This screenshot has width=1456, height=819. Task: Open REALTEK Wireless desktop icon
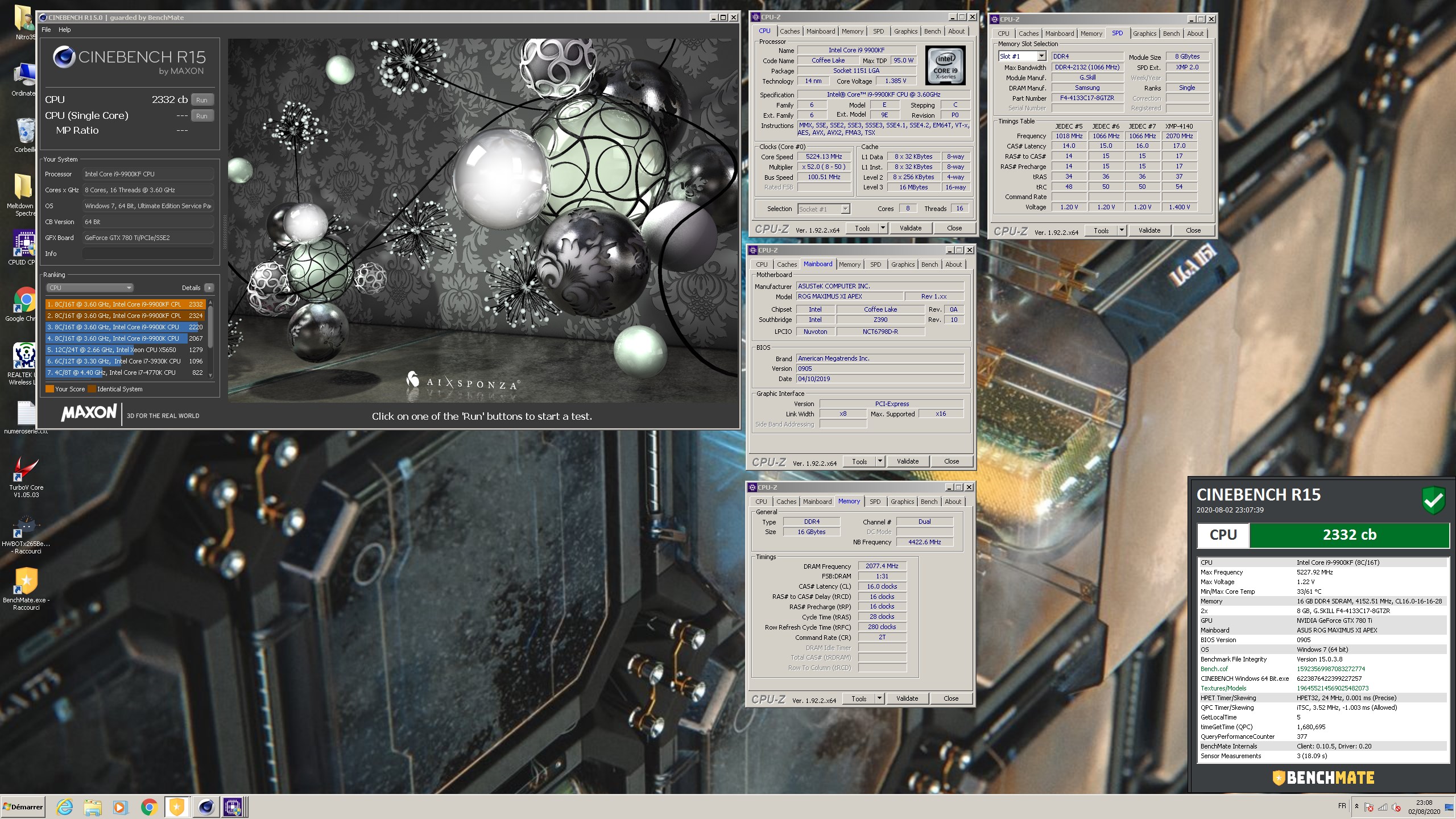coord(23,364)
